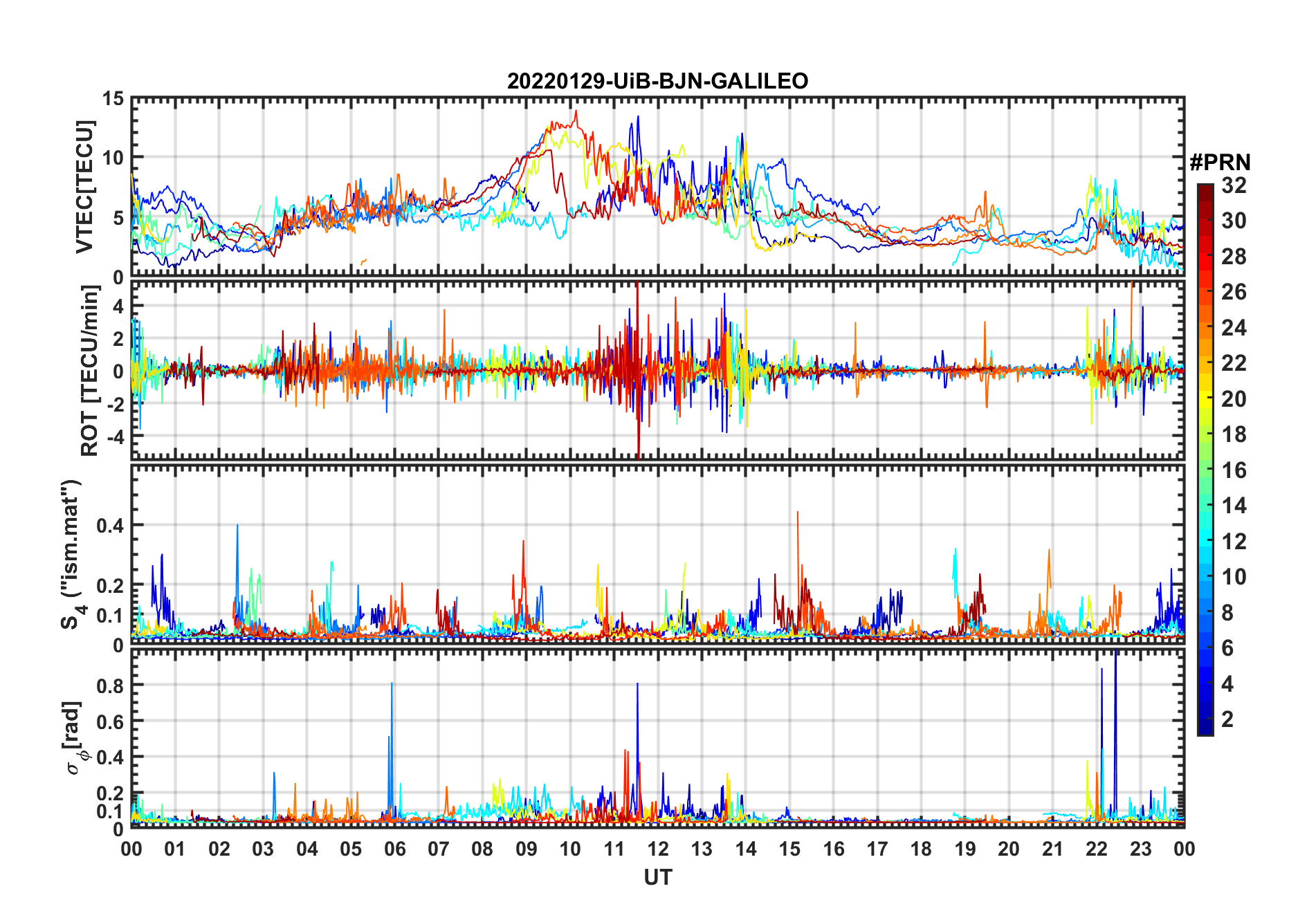Click inside the S4 scintillation panel
This screenshot has height=920, width=1316.
657,555
